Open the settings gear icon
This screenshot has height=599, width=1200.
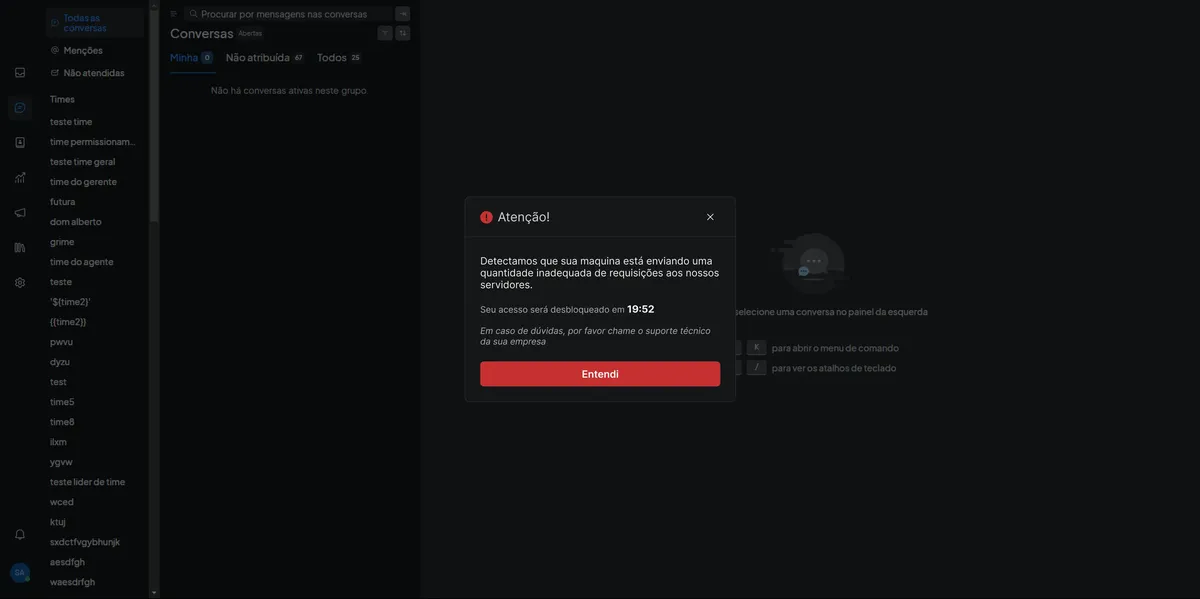point(20,282)
